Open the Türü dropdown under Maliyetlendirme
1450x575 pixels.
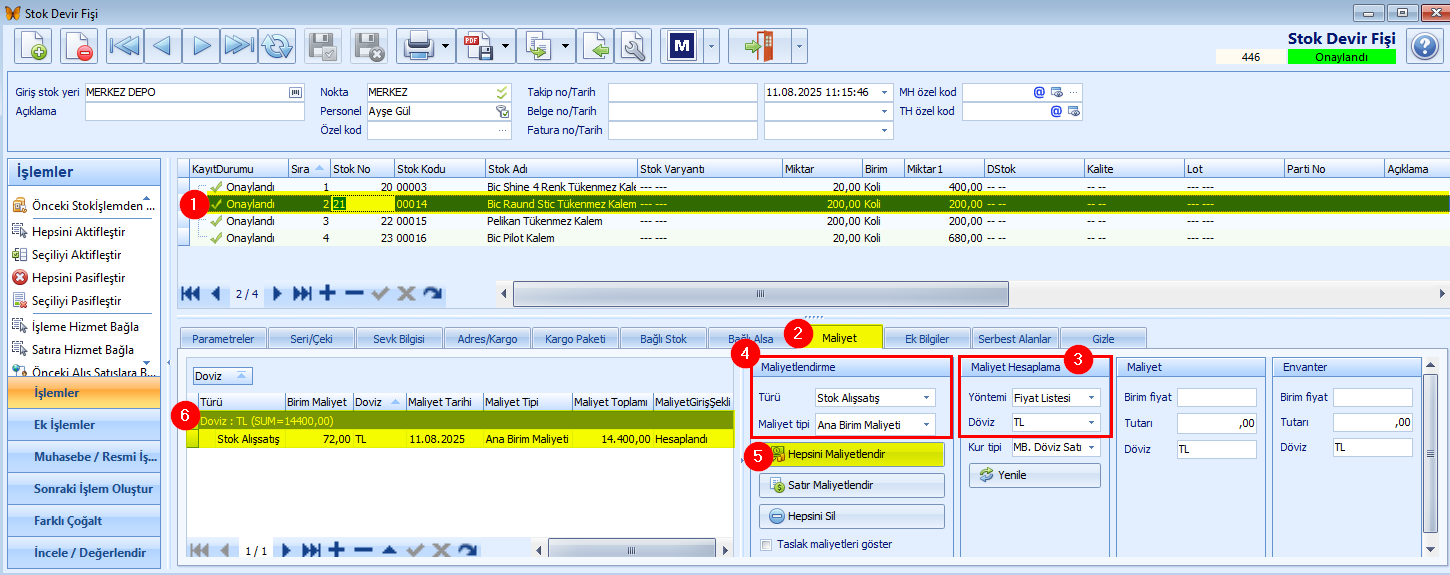pos(927,398)
